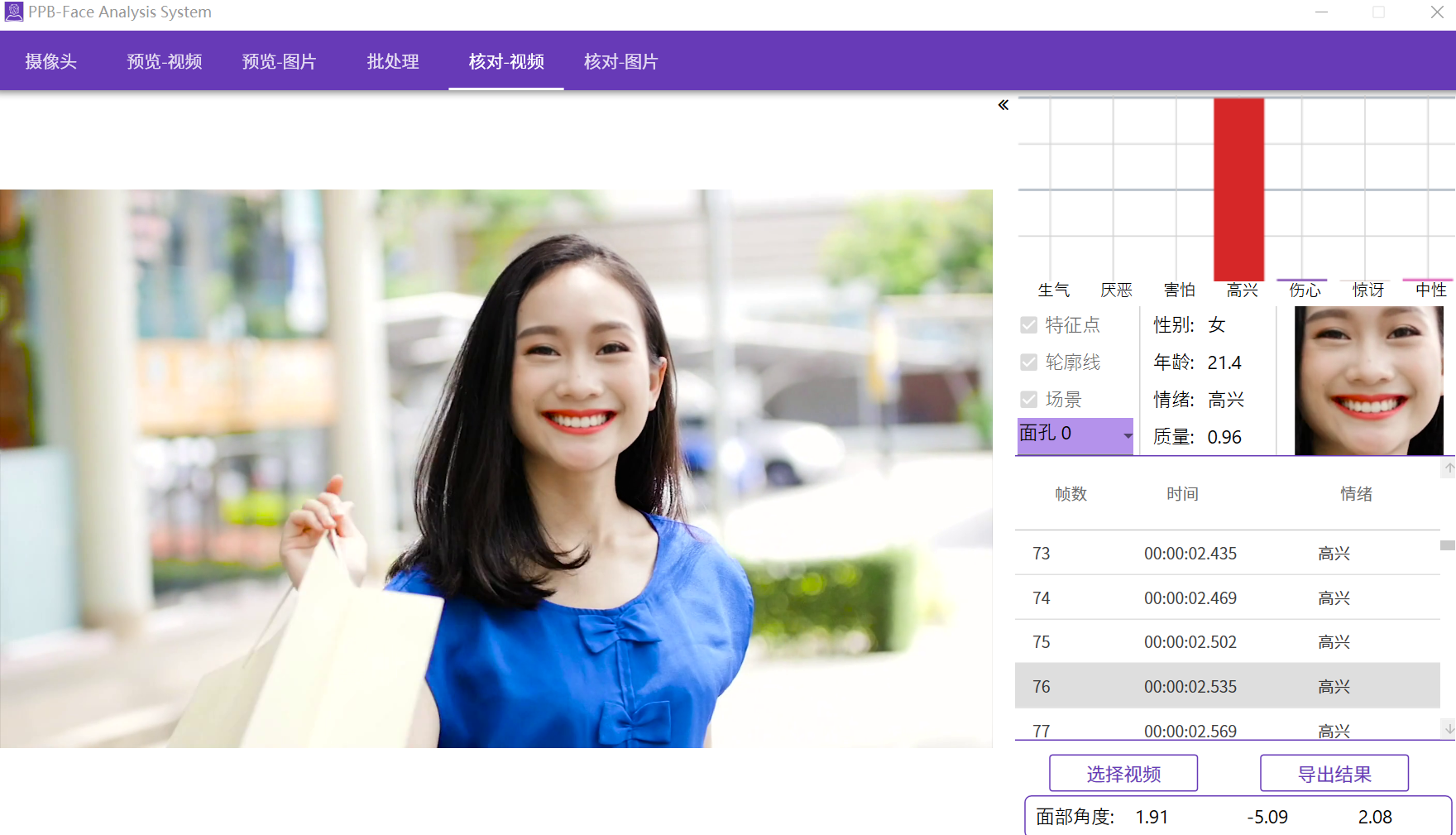Open the 预览-视频 tab

(164, 61)
